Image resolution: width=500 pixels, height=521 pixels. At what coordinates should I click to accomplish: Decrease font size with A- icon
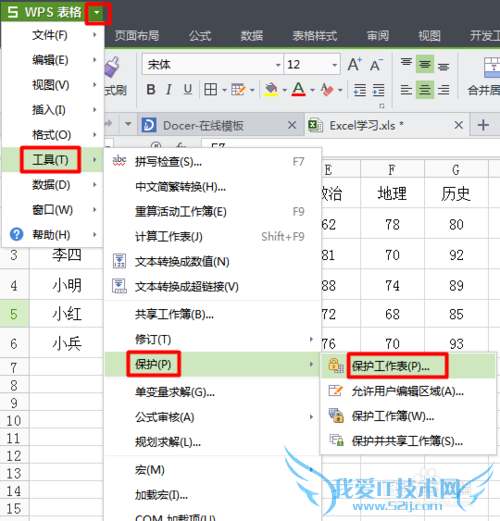tap(376, 65)
